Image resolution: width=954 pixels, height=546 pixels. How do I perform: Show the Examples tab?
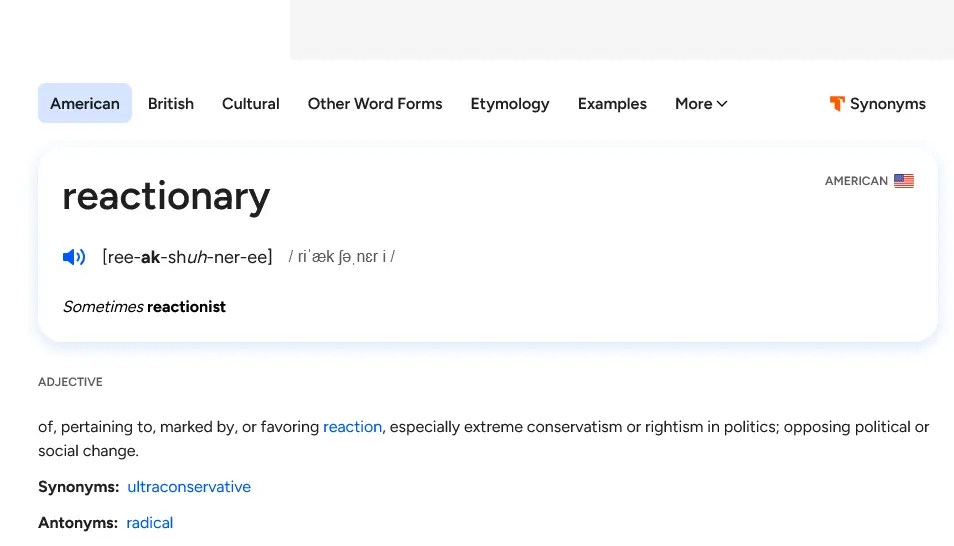612,103
